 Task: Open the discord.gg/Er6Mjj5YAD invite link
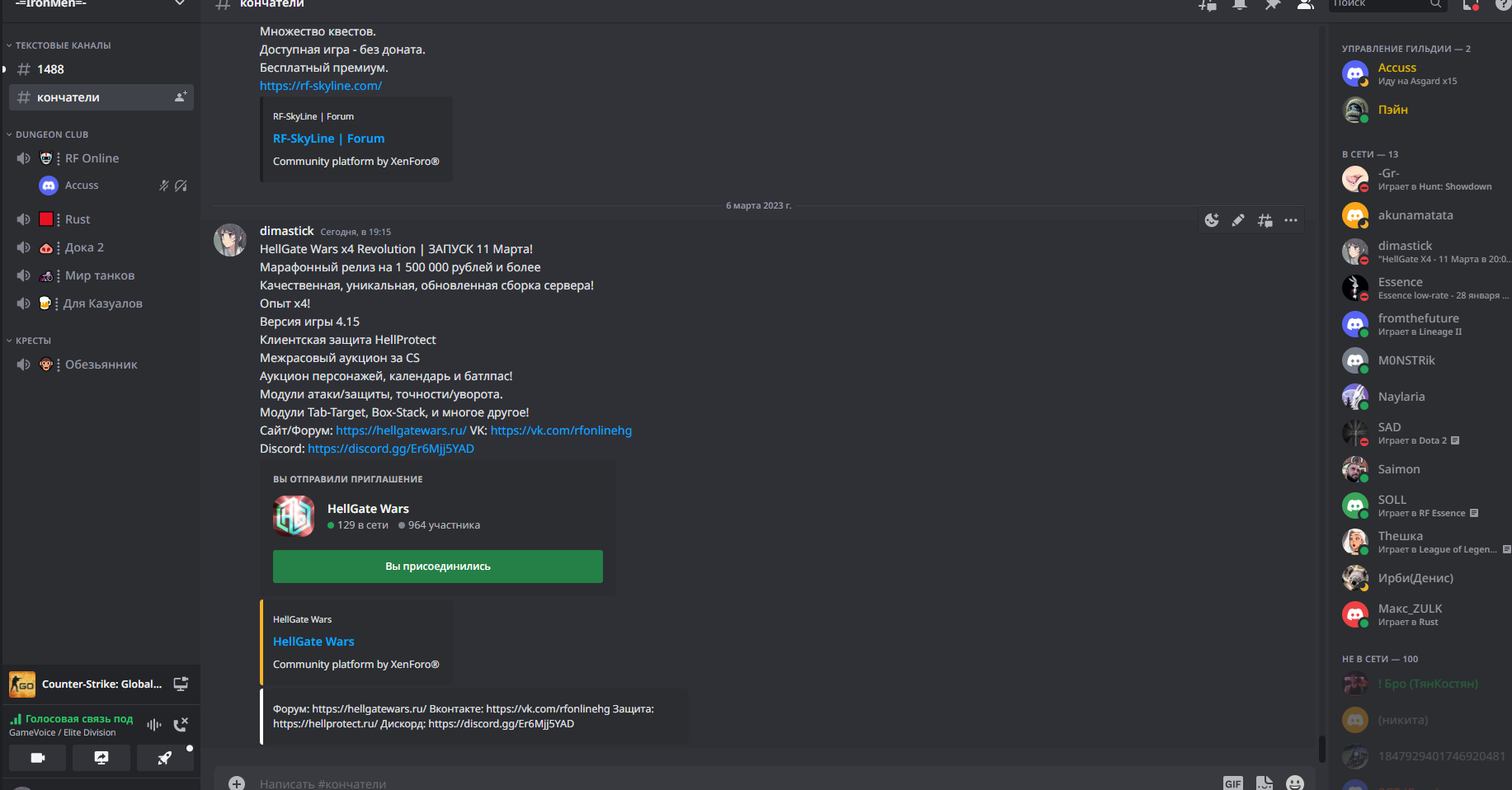tap(391, 449)
